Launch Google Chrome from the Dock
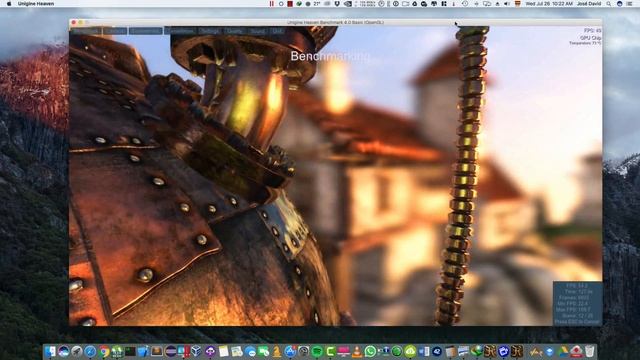 [104, 351]
